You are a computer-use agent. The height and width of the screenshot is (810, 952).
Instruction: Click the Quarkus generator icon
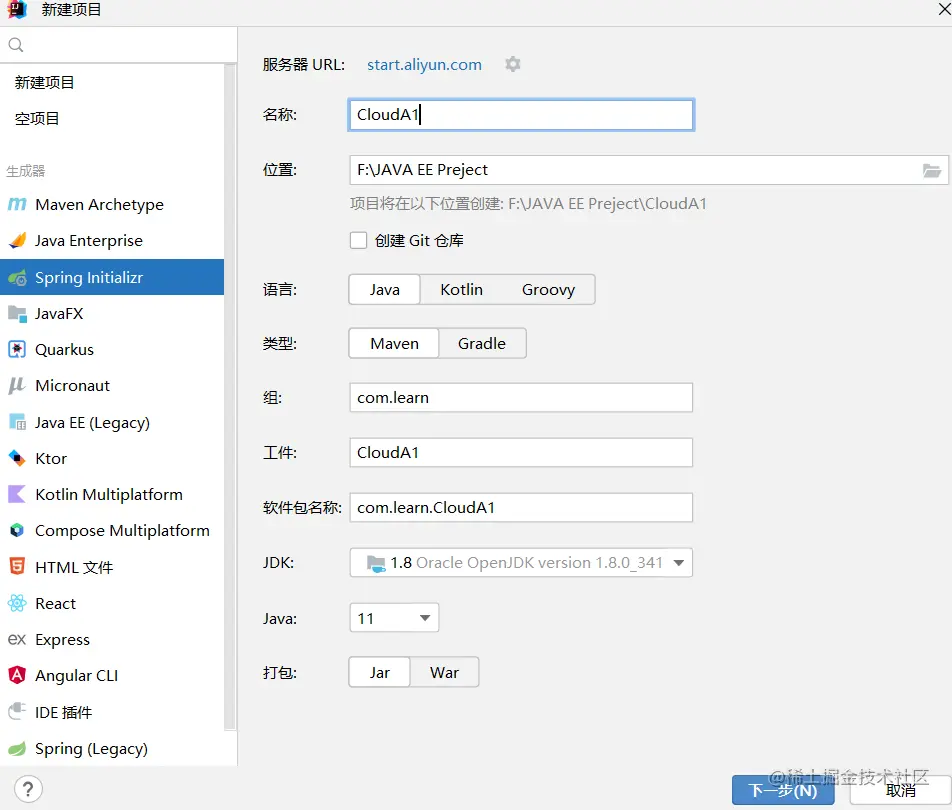17,350
